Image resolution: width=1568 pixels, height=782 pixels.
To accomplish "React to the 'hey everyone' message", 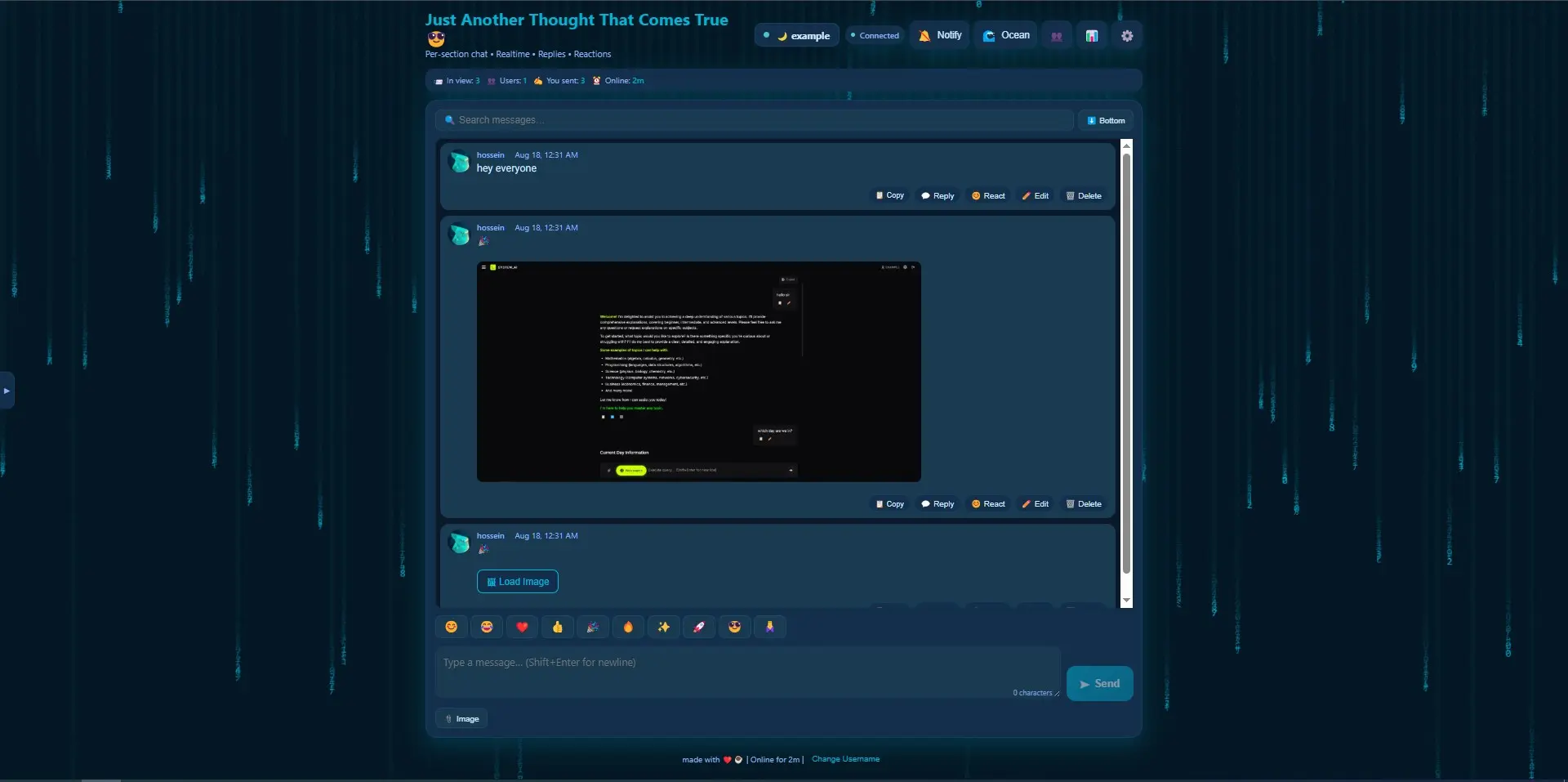I will [x=988, y=196].
